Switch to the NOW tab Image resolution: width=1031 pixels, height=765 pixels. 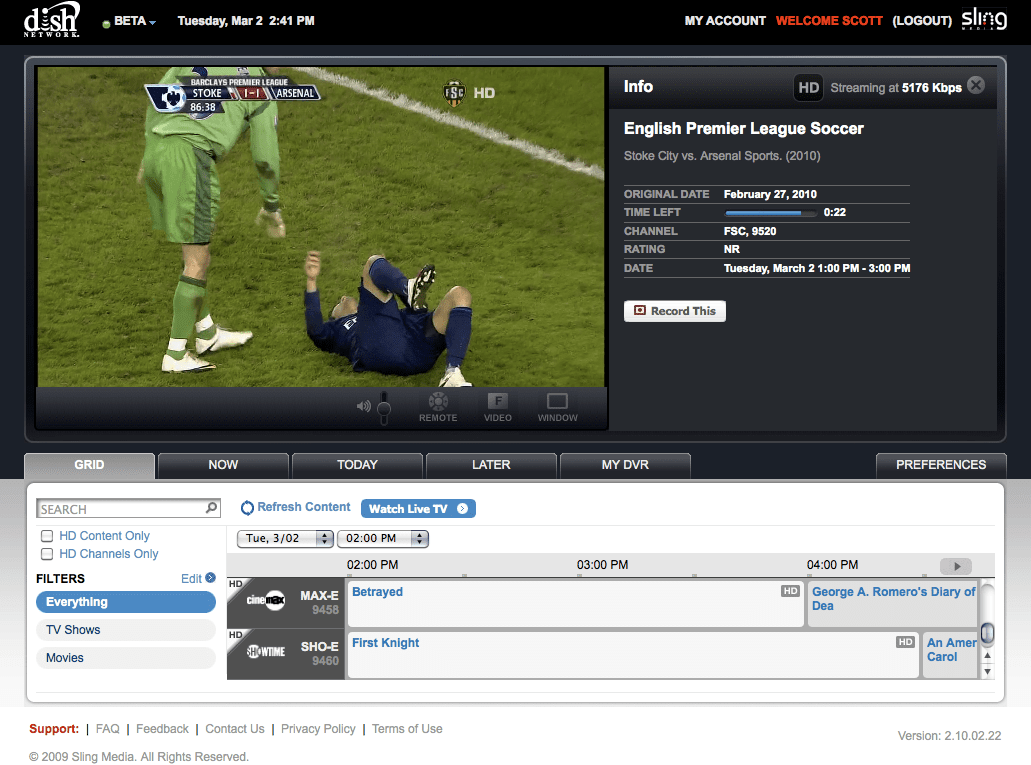click(223, 465)
